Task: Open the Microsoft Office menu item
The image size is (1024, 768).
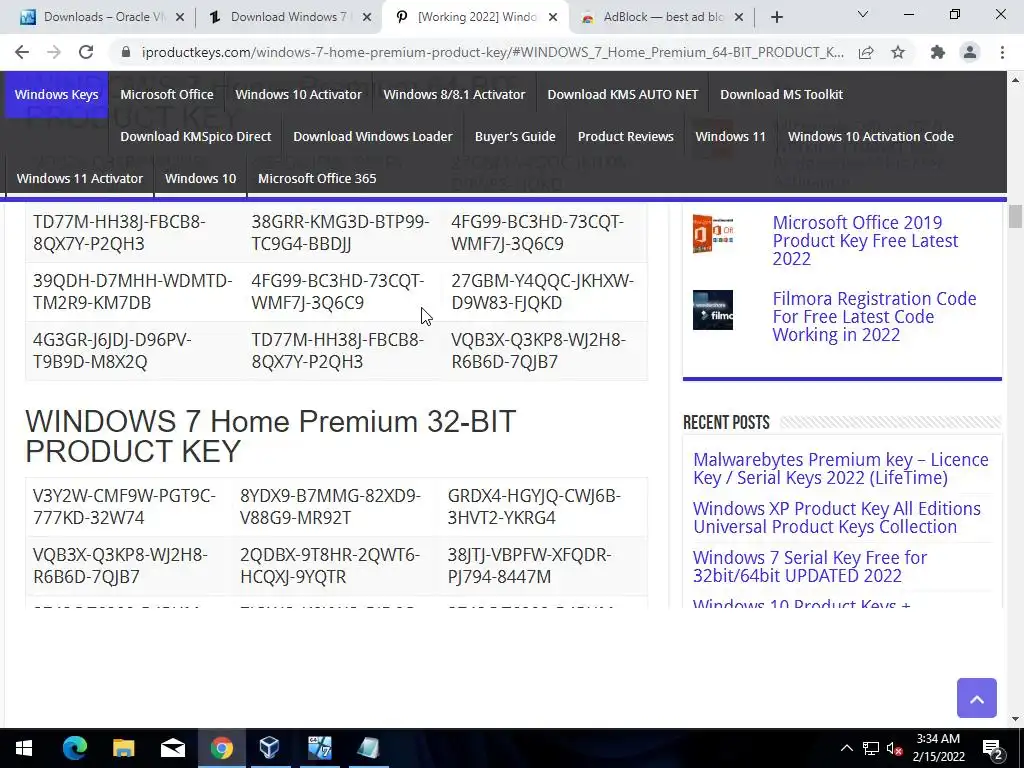Action: tap(167, 94)
